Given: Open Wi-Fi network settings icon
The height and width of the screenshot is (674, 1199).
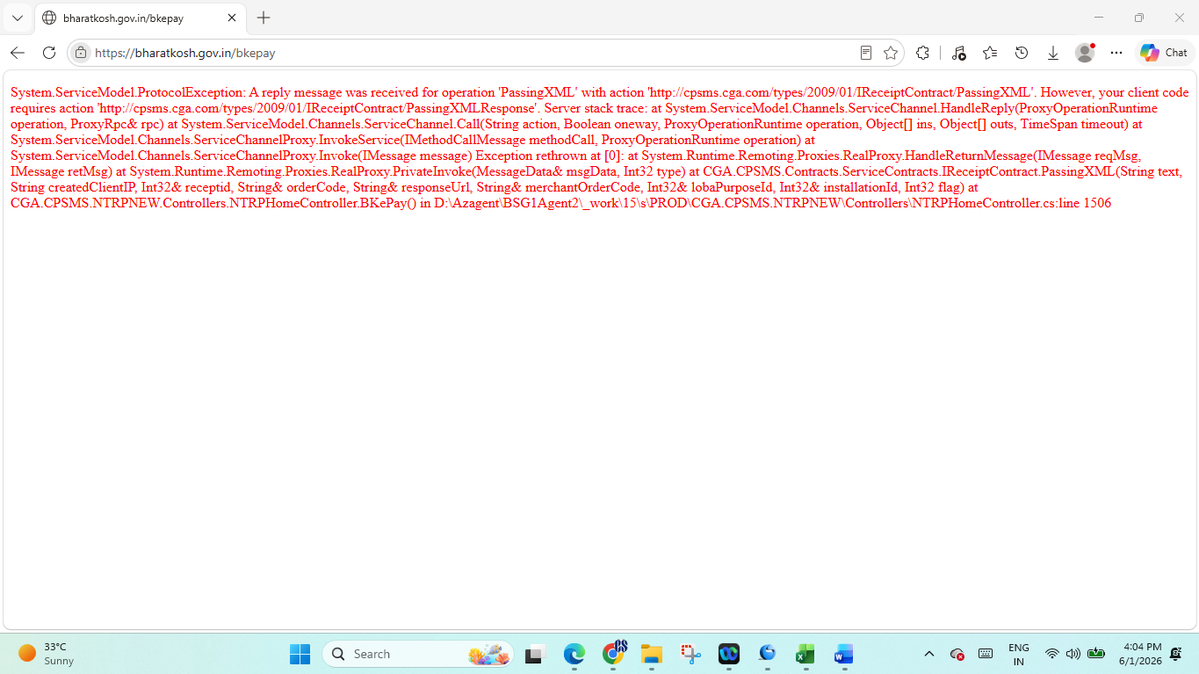Looking at the screenshot, I should [1052, 654].
